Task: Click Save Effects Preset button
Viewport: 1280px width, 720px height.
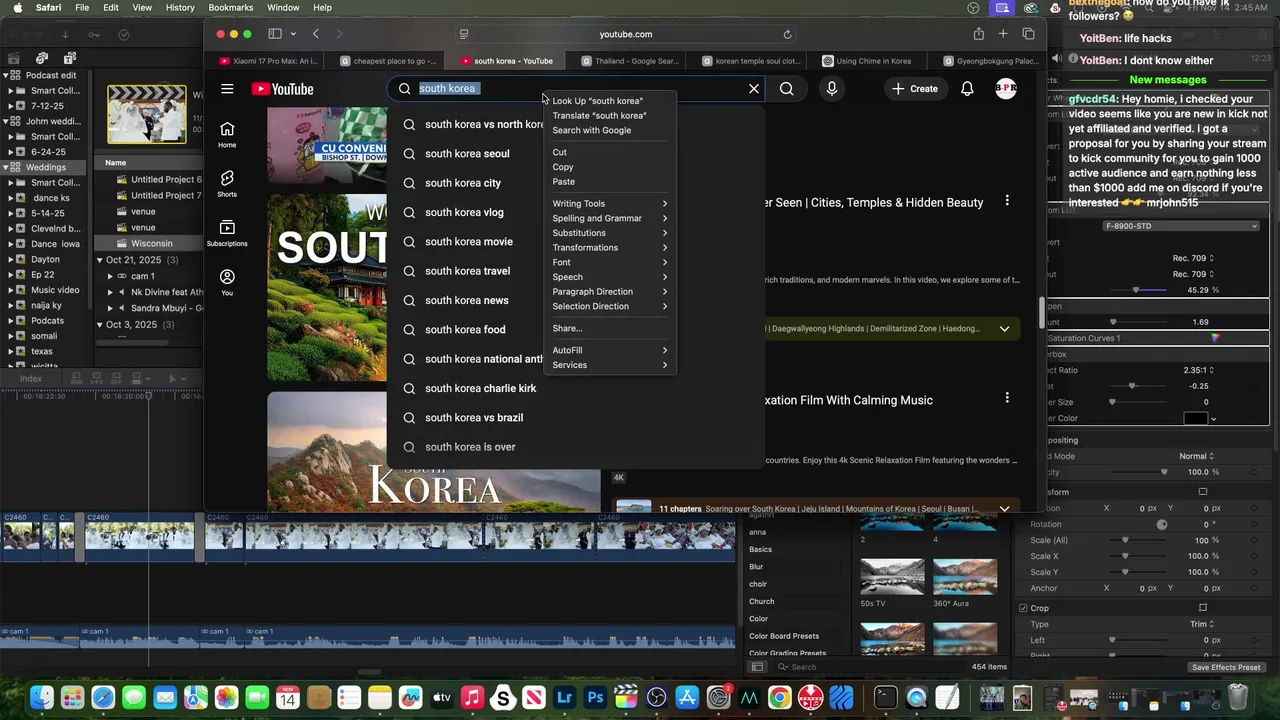Action: 1225,667
